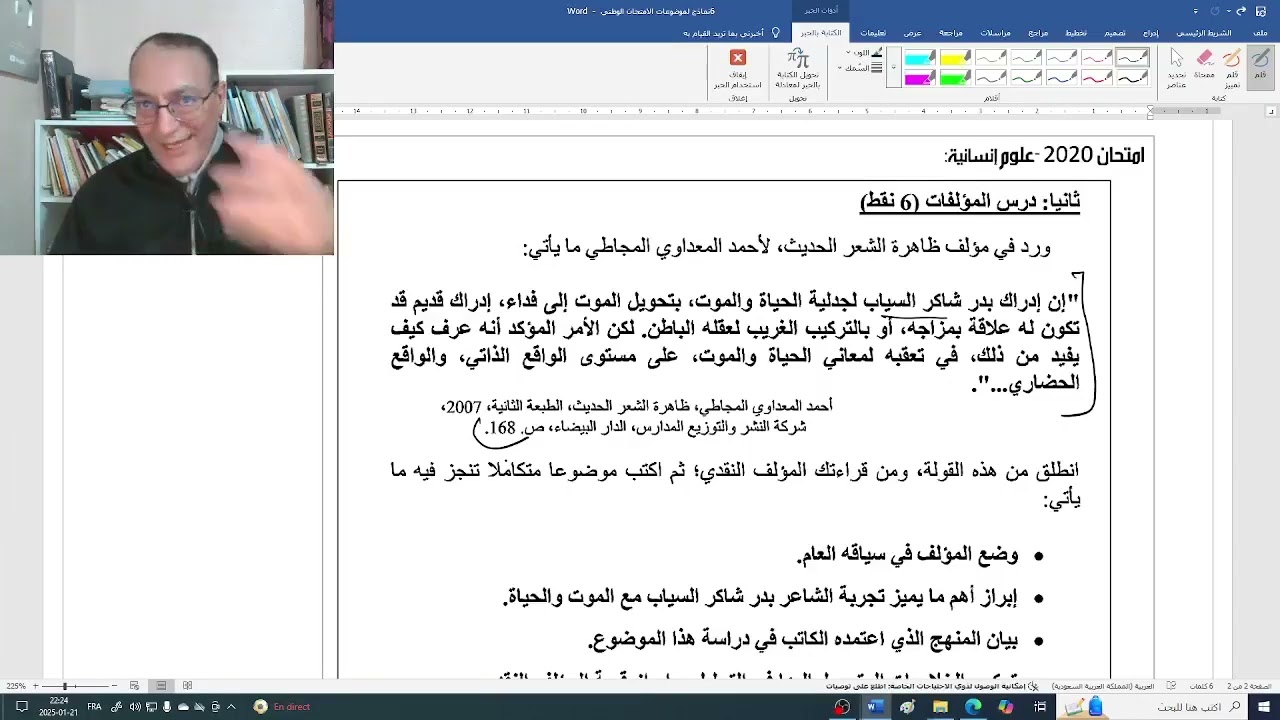Open the References (مراجع) tab
Screen dimensions: 1280x720
point(1039,33)
